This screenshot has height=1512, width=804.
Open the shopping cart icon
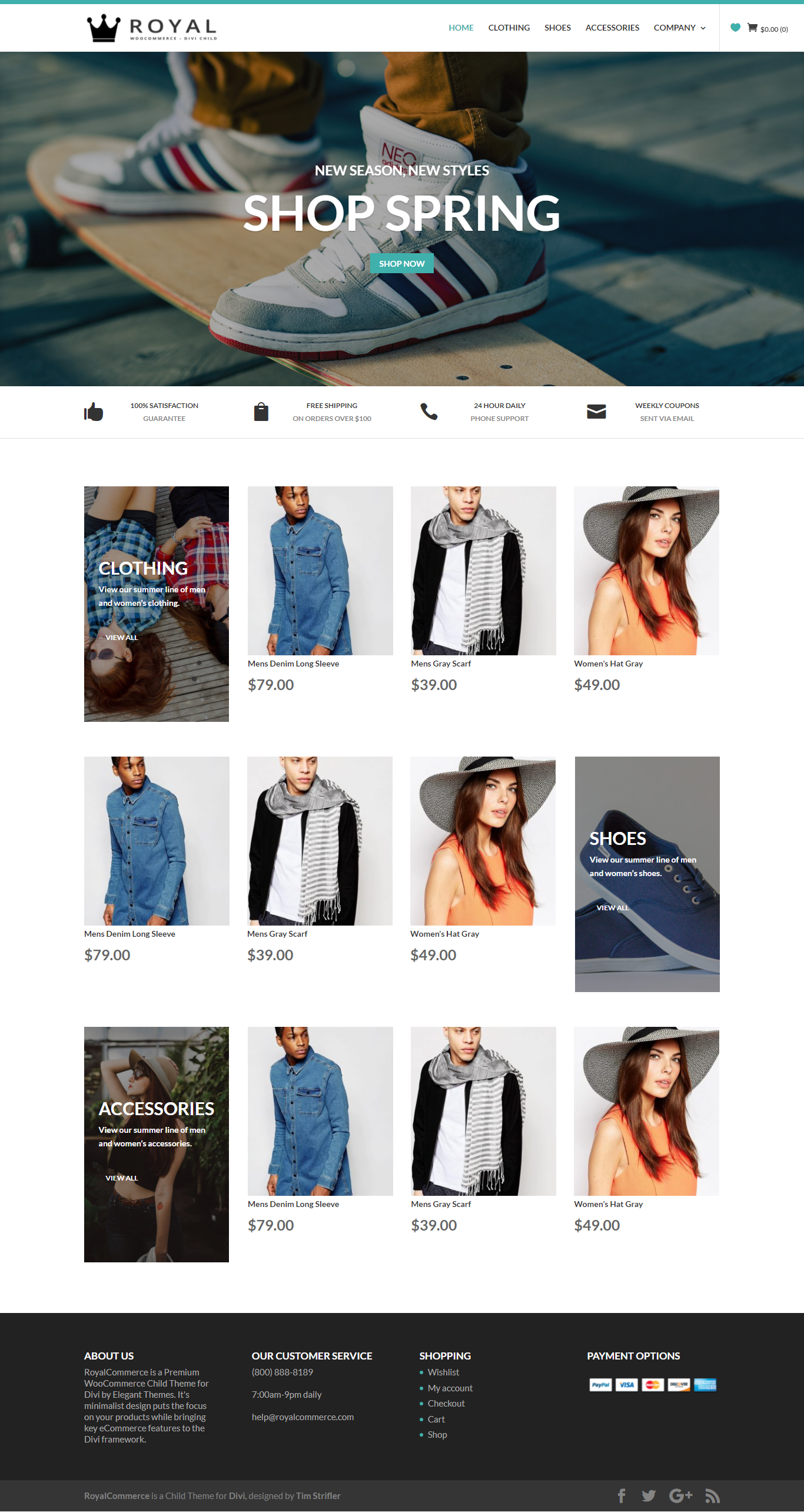click(752, 28)
